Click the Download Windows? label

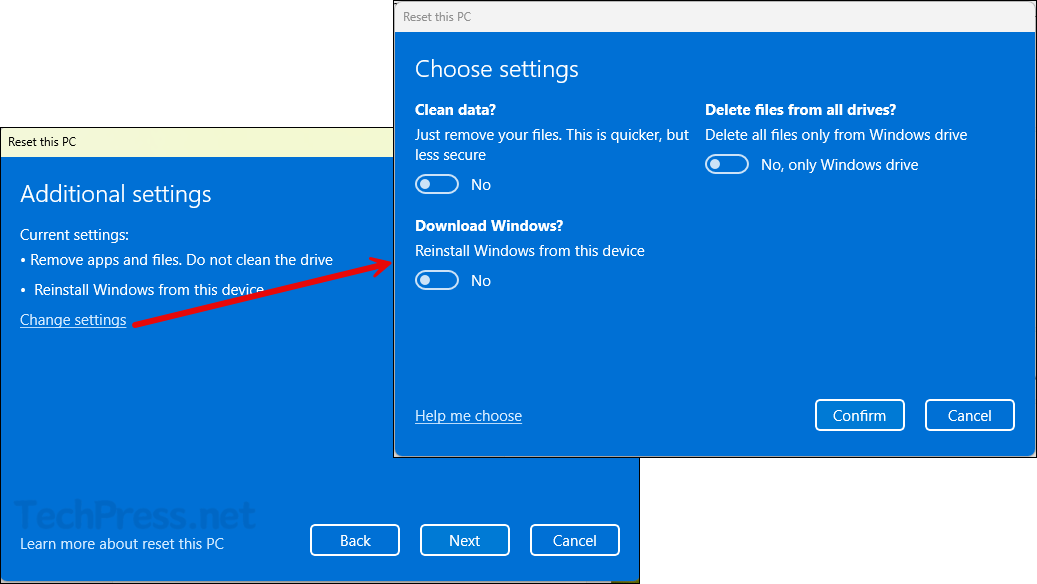(489, 226)
